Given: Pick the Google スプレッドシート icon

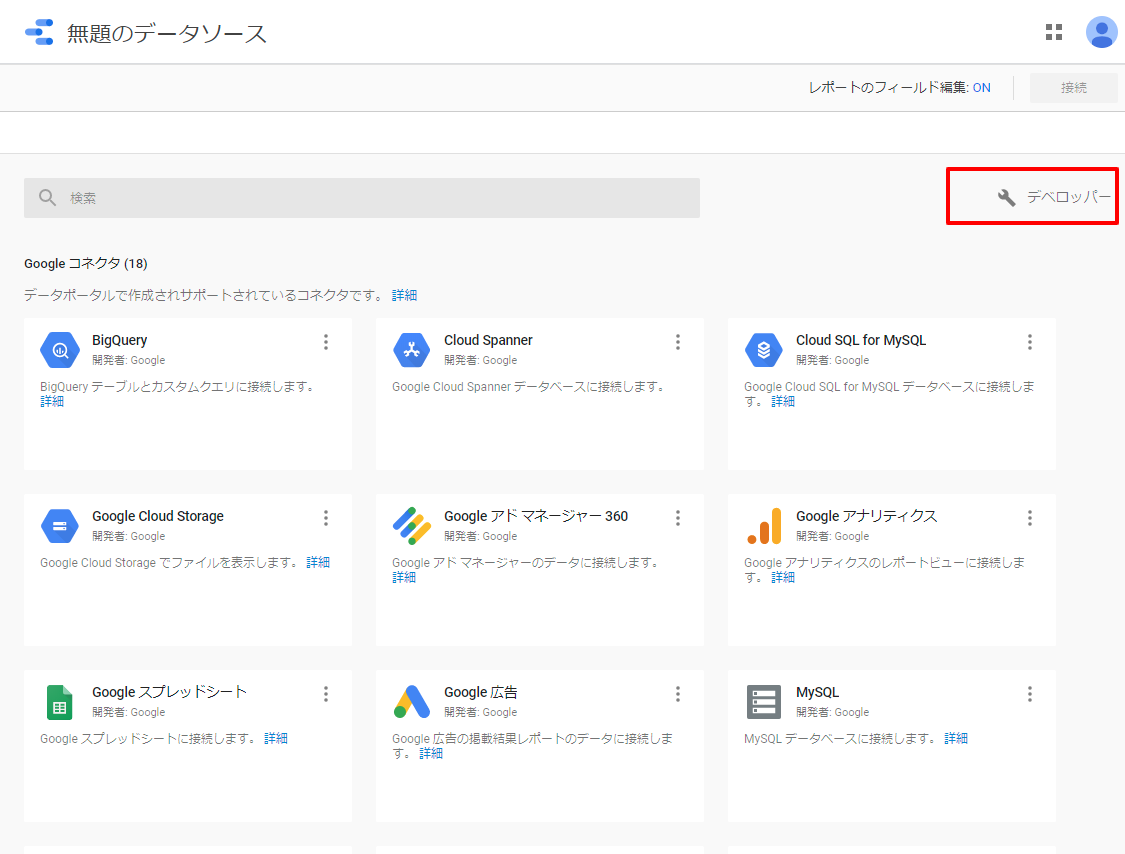Looking at the screenshot, I should tap(60, 702).
